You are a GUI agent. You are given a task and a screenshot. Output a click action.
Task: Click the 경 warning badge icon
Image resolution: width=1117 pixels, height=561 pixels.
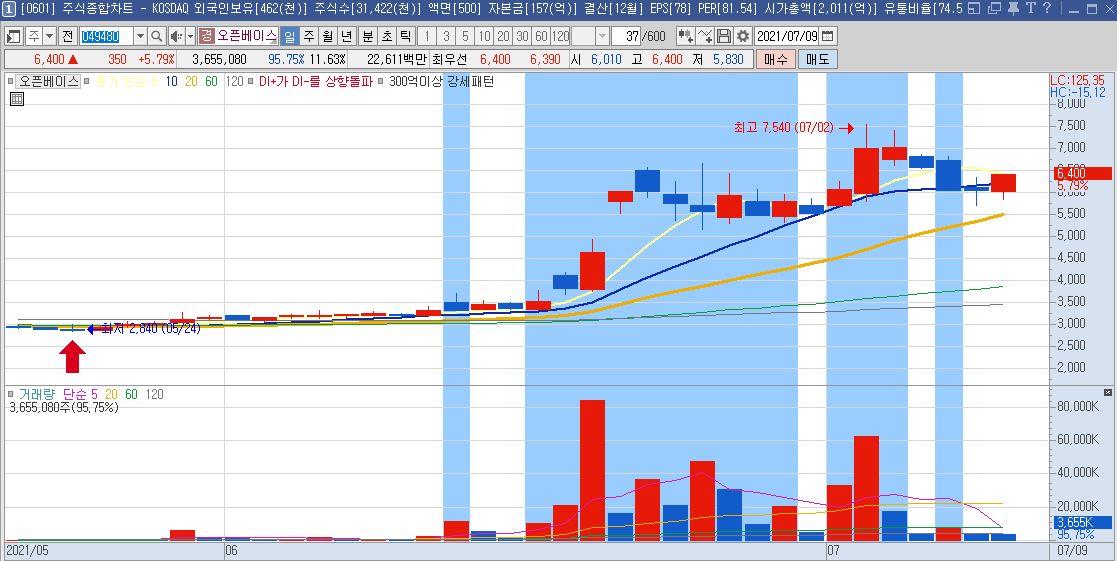tap(206, 36)
